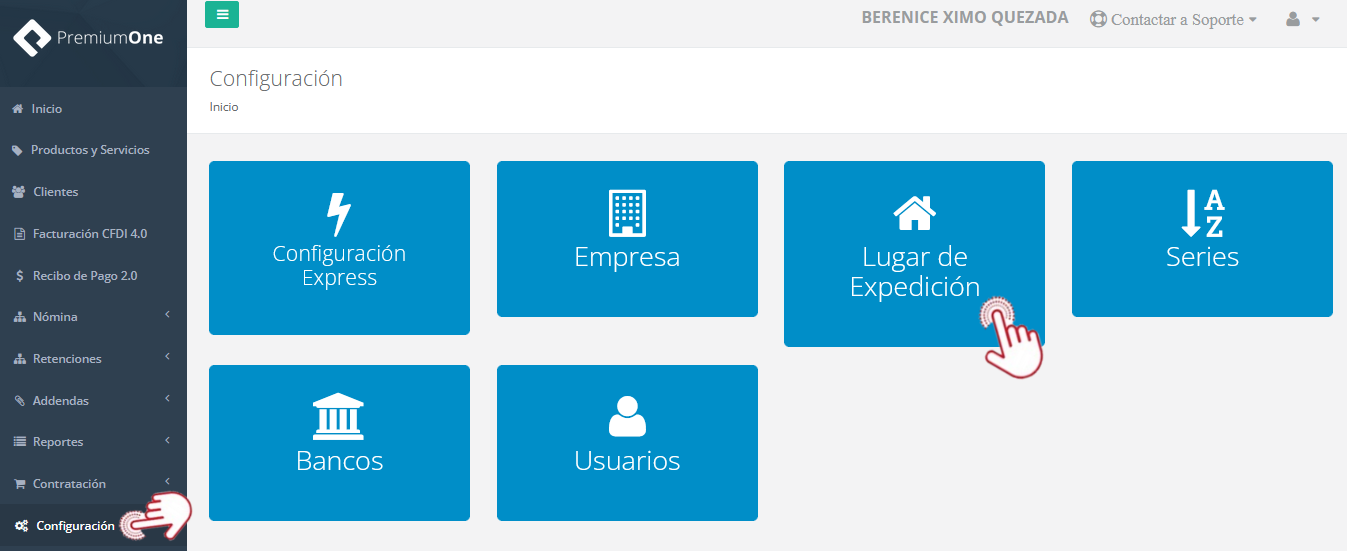Open the Series A-Z sort icon
1353x551 pixels.
coord(1202,213)
